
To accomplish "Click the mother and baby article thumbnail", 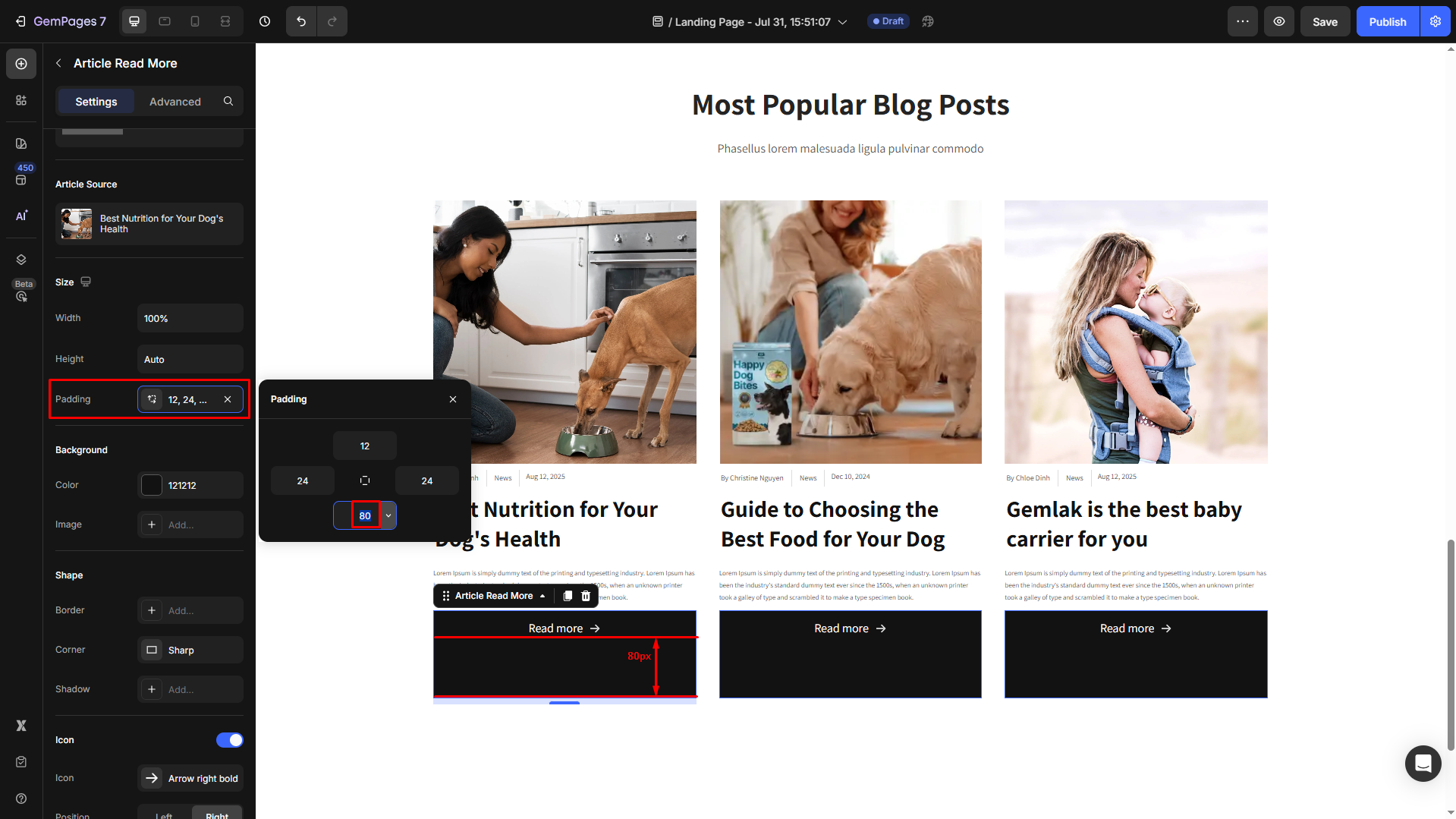I will click(x=1136, y=332).
